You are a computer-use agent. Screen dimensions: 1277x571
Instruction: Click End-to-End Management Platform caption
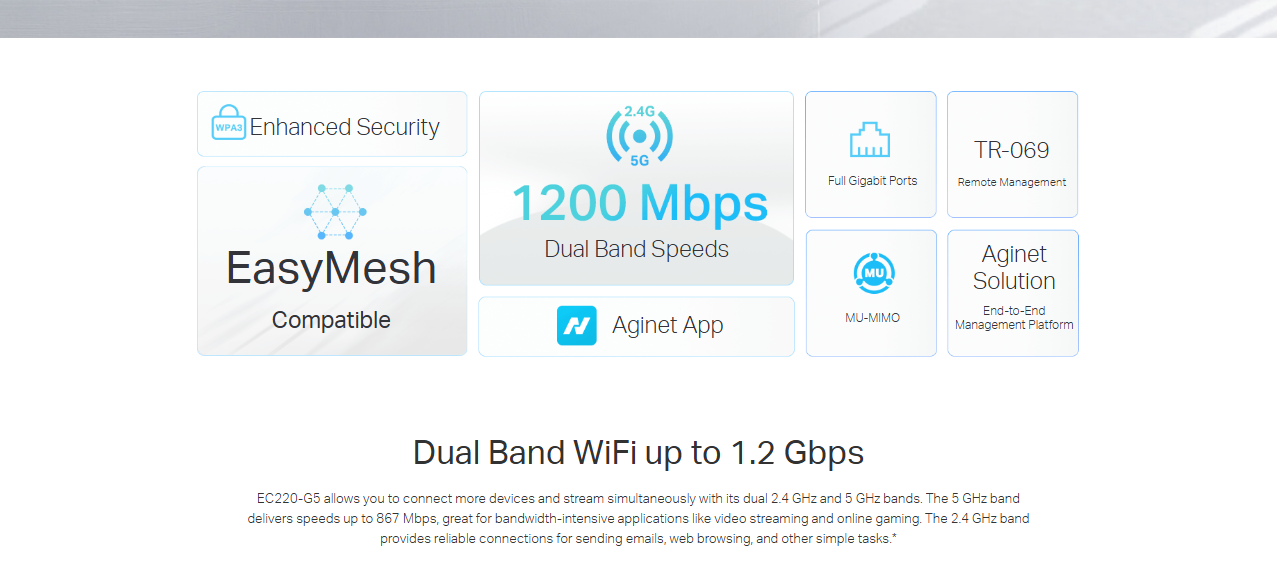[x=1014, y=318]
